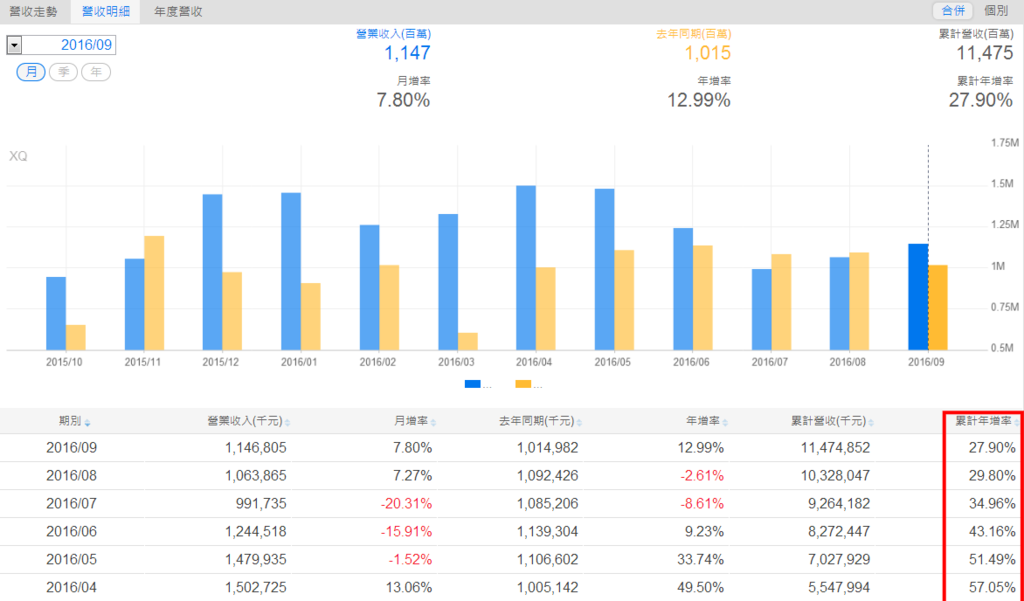Click the 2016/03 label on the chart axis

(456, 362)
